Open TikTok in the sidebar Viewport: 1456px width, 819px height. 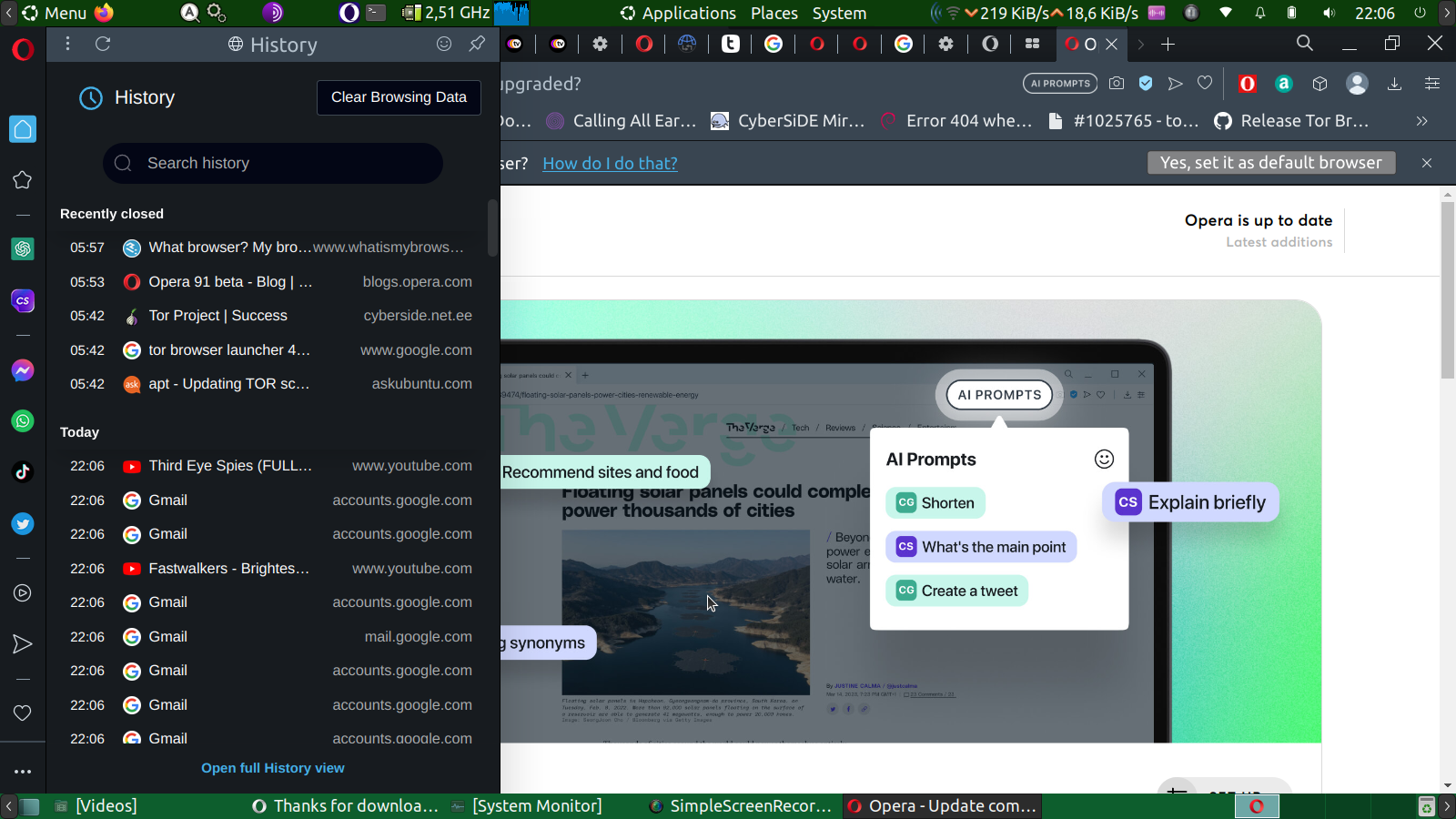[23, 471]
